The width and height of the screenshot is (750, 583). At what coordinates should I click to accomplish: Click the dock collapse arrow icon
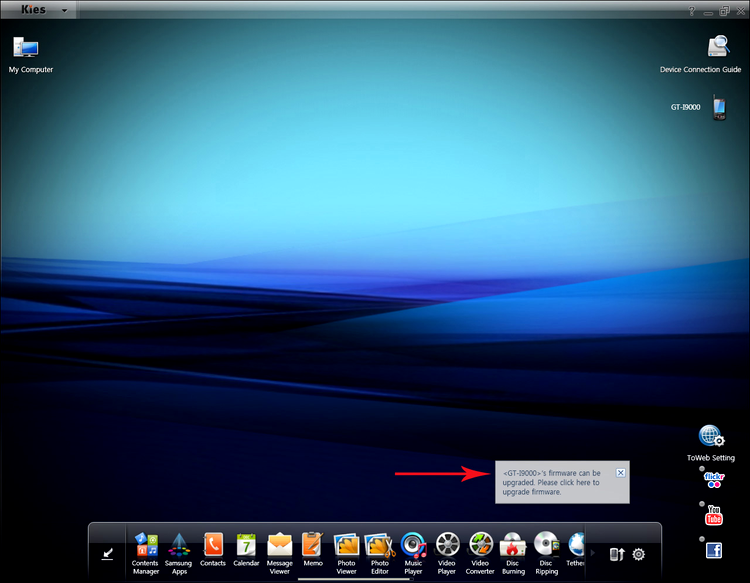108,554
